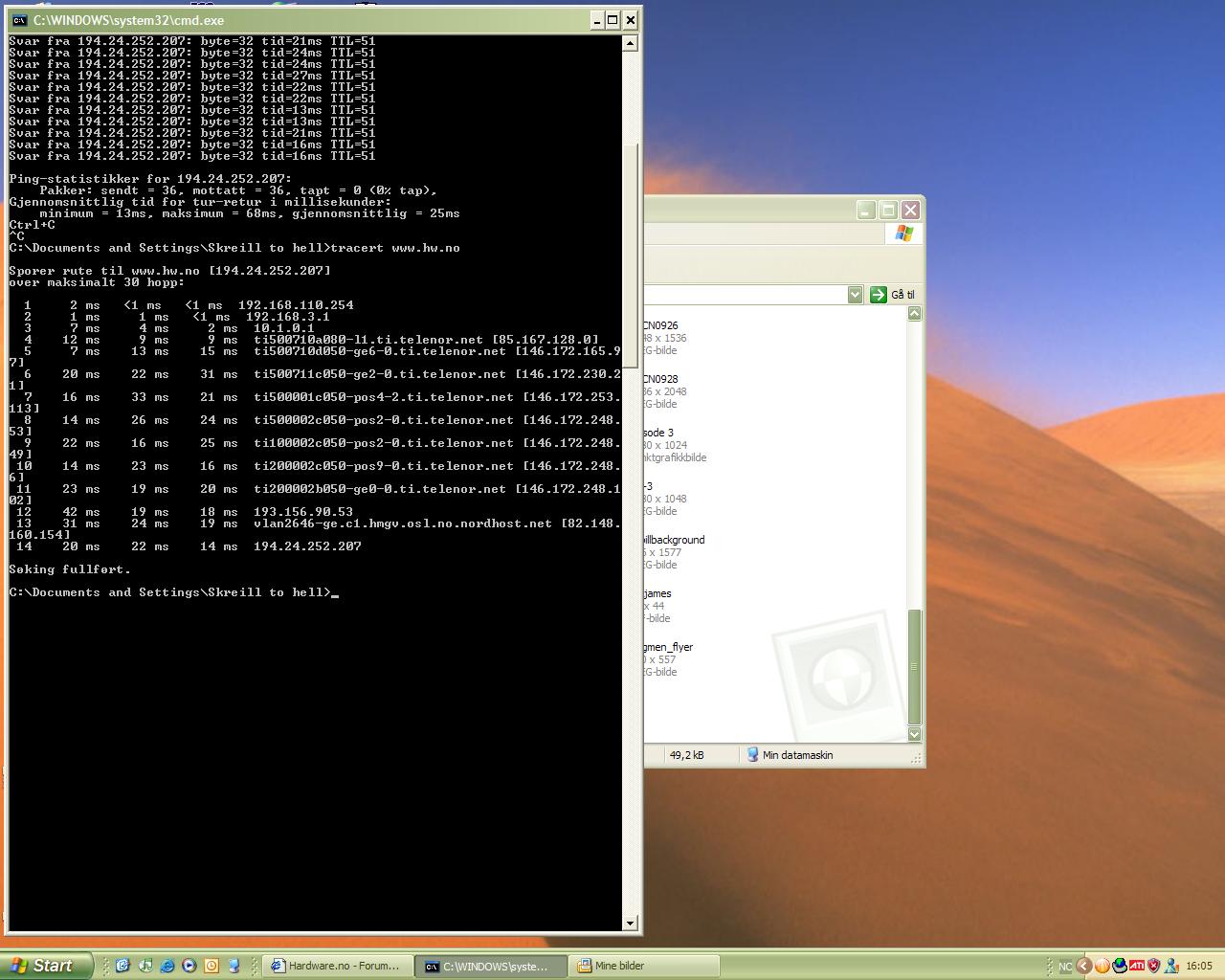The image size is (1225, 980).
Task: Select the file ending in CN0926
Action: pos(666,338)
